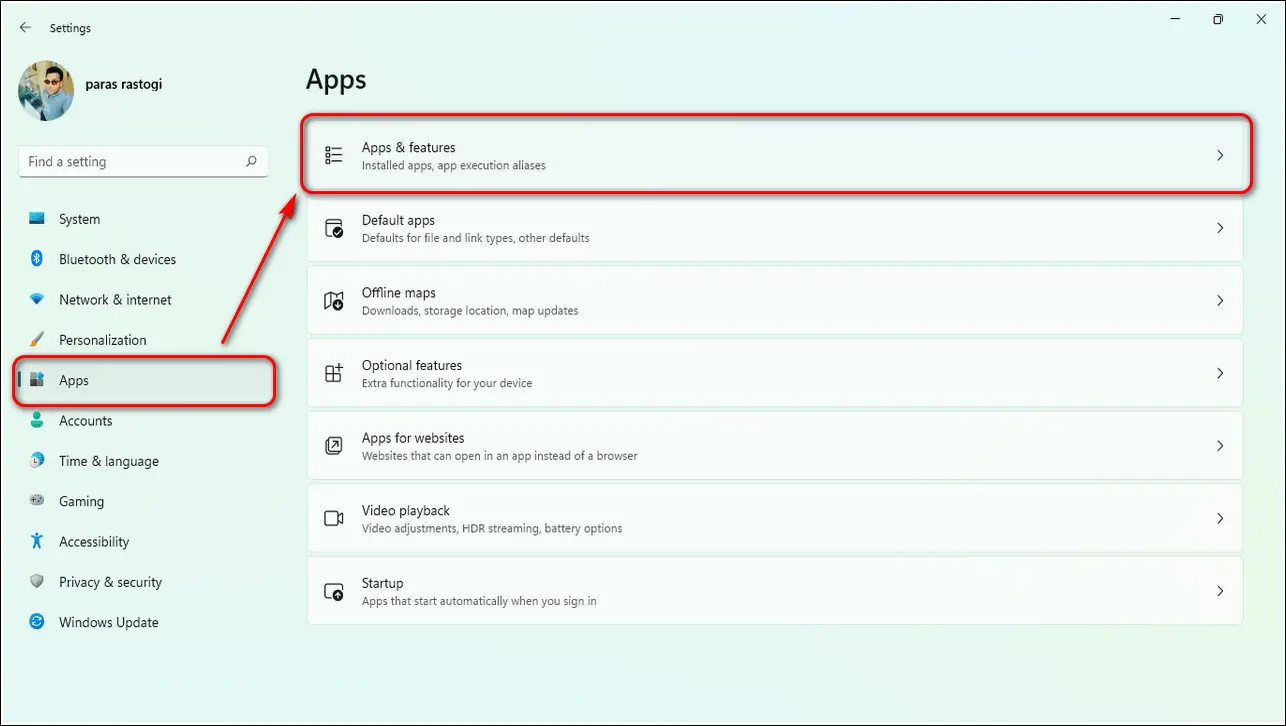Image resolution: width=1286 pixels, height=726 pixels.
Task: Click the System monitor icon in sidebar
Action: point(37,219)
